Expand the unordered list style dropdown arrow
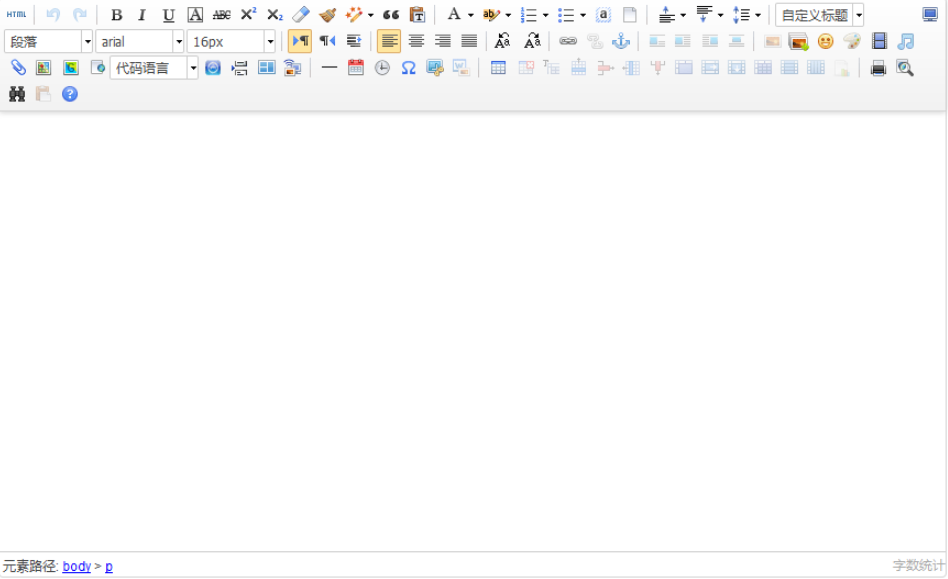Image resolution: width=948 pixels, height=579 pixels. pos(583,16)
